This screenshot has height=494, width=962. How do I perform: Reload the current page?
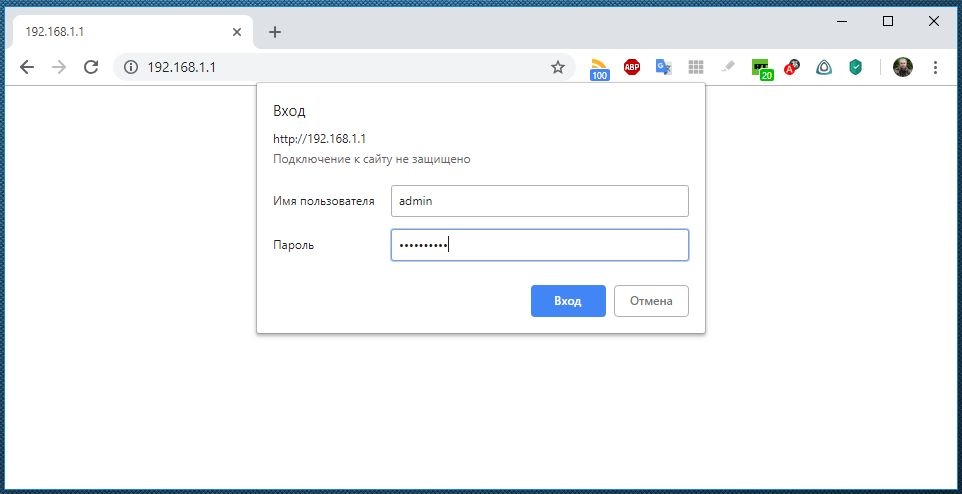91,67
